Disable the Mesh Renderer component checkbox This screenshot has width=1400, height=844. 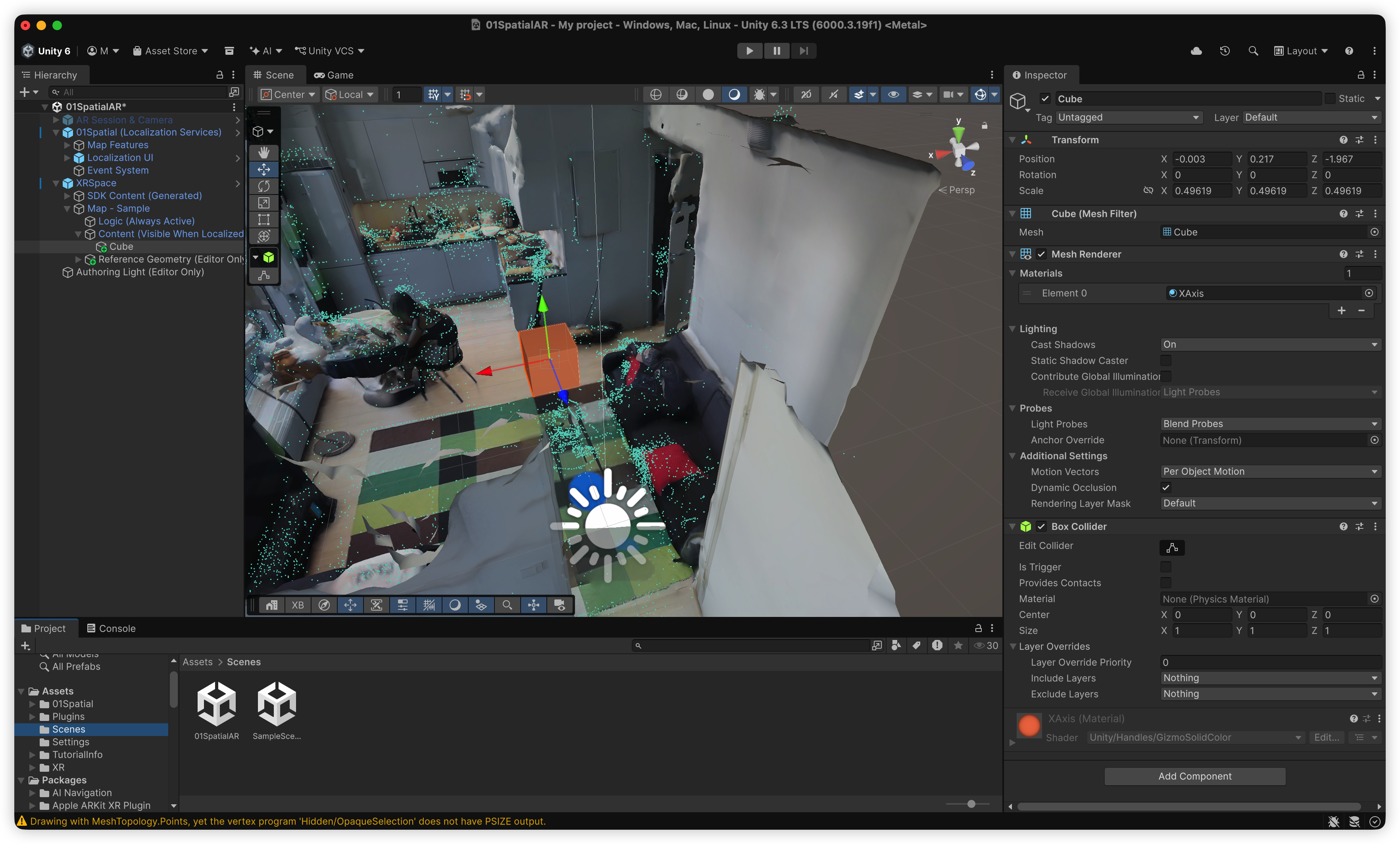pyautogui.click(x=1041, y=254)
